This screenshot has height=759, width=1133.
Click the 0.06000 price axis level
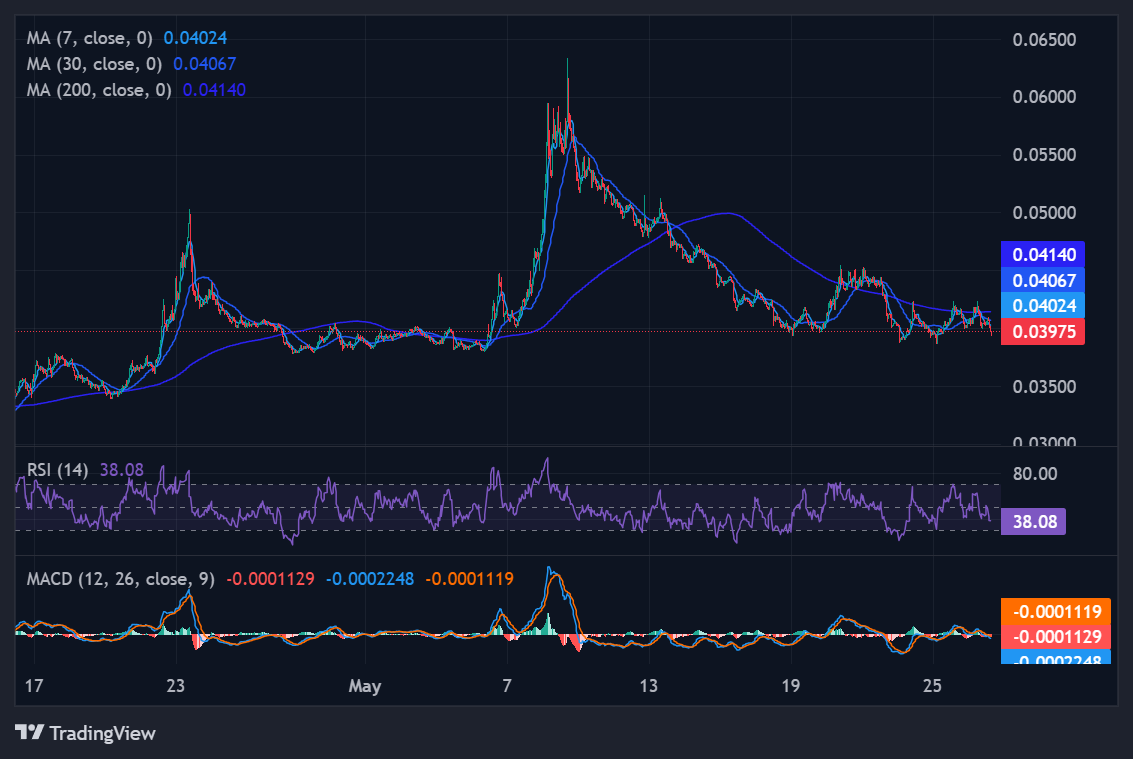[1044, 97]
